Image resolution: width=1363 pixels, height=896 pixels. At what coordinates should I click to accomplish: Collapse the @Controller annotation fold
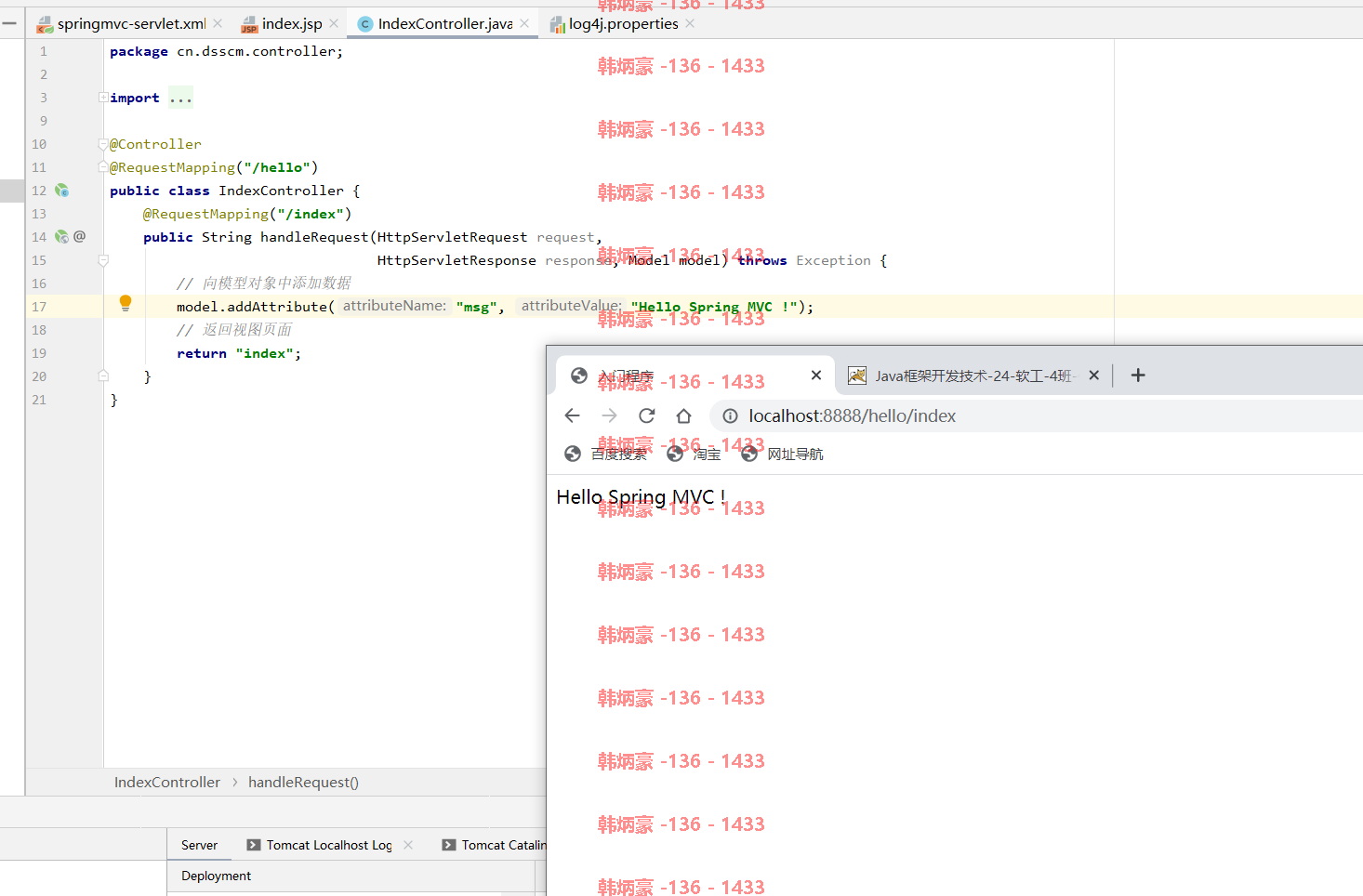pos(103,144)
